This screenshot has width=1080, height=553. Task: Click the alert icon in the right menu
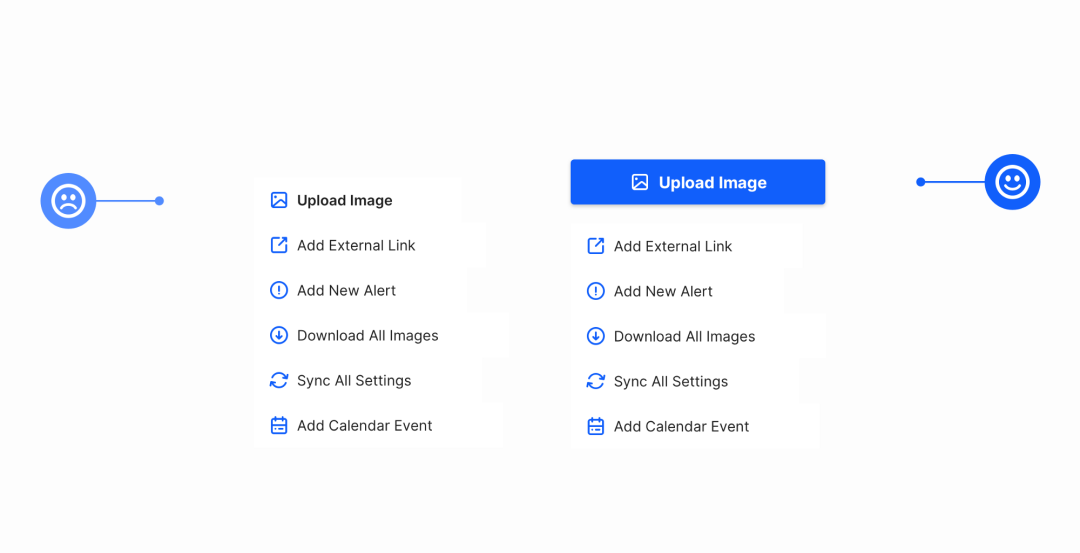pyautogui.click(x=596, y=291)
